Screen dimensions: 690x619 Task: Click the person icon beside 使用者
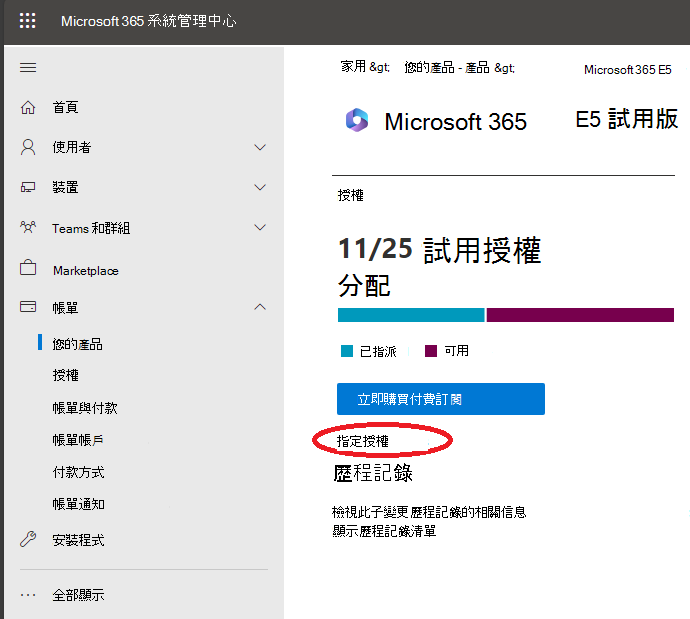(28, 147)
